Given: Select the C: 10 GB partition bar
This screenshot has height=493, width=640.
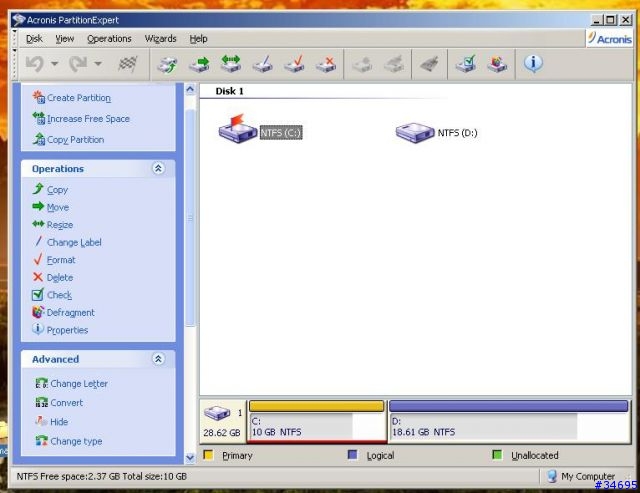Looking at the screenshot, I should (317, 421).
